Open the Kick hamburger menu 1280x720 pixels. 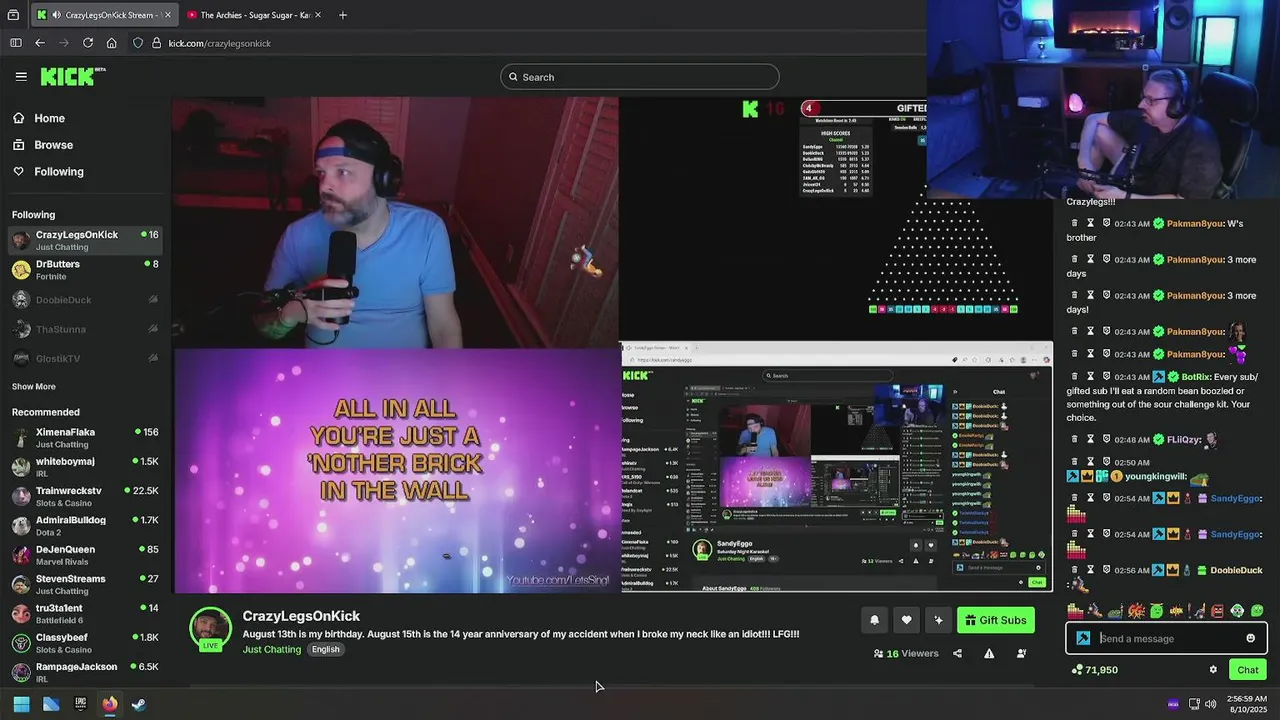[21, 76]
